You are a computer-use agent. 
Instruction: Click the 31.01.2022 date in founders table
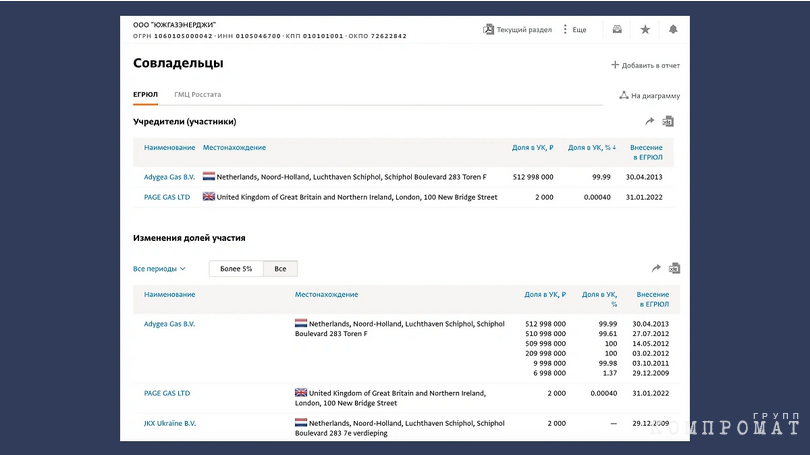tap(644, 197)
